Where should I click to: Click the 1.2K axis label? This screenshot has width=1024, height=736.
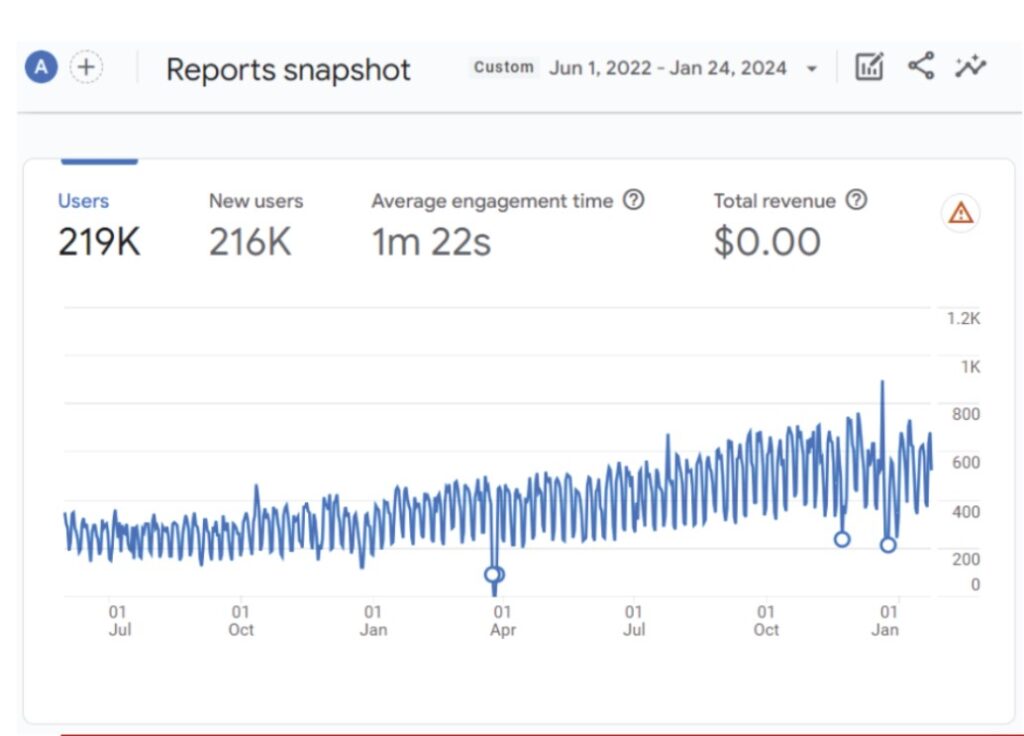click(x=963, y=319)
